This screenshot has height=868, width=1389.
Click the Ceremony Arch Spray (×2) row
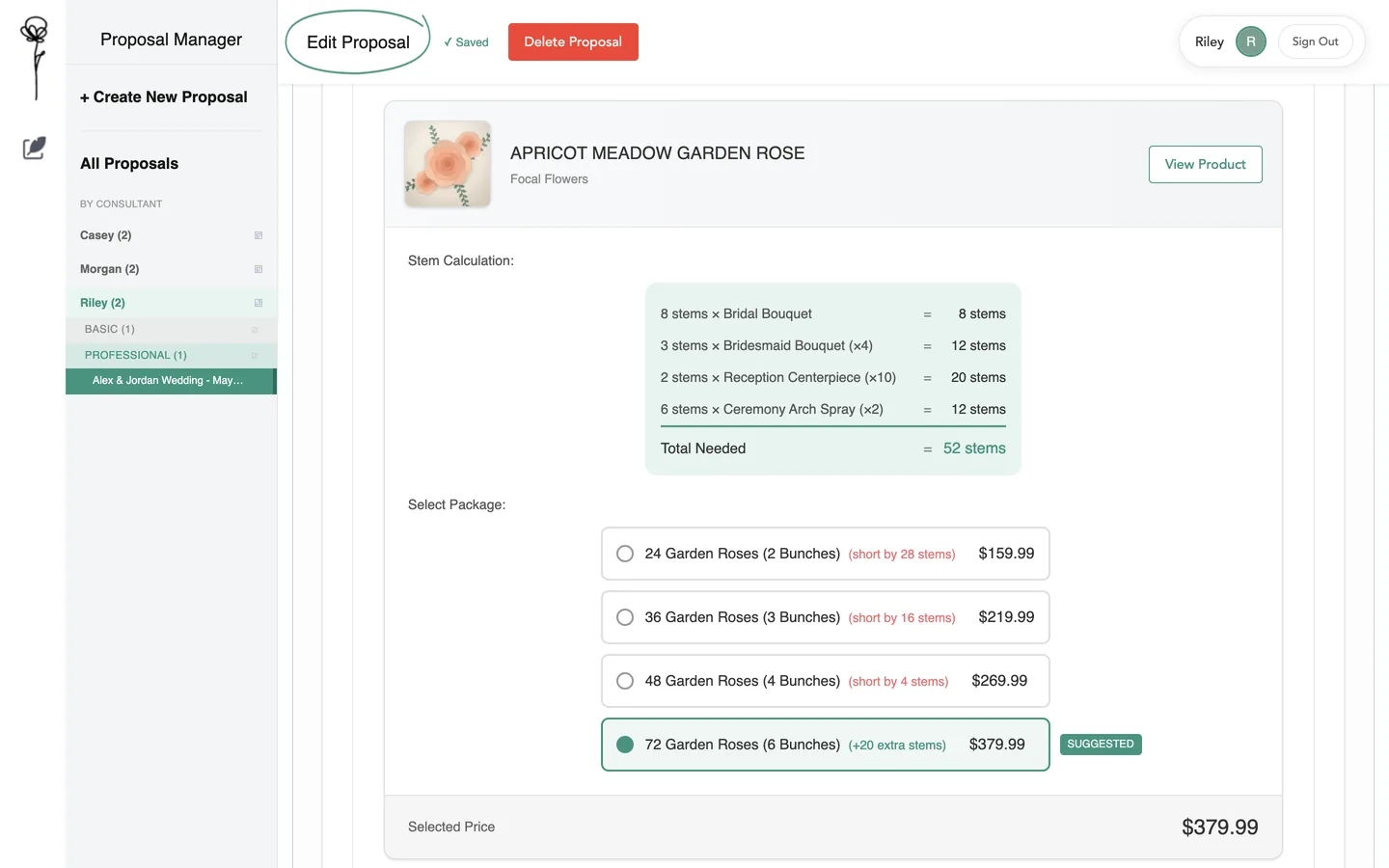point(833,410)
